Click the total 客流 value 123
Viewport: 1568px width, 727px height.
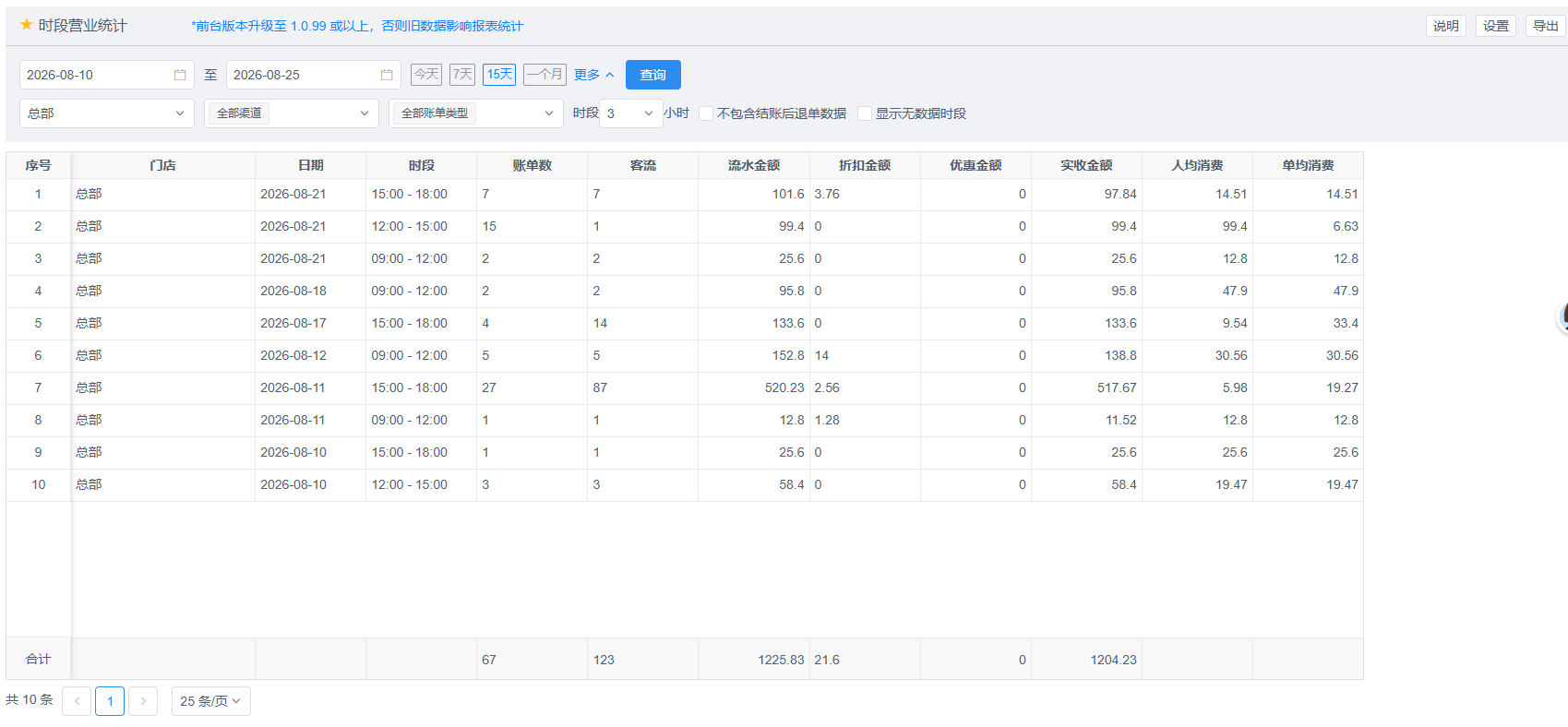pyautogui.click(x=604, y=660)
